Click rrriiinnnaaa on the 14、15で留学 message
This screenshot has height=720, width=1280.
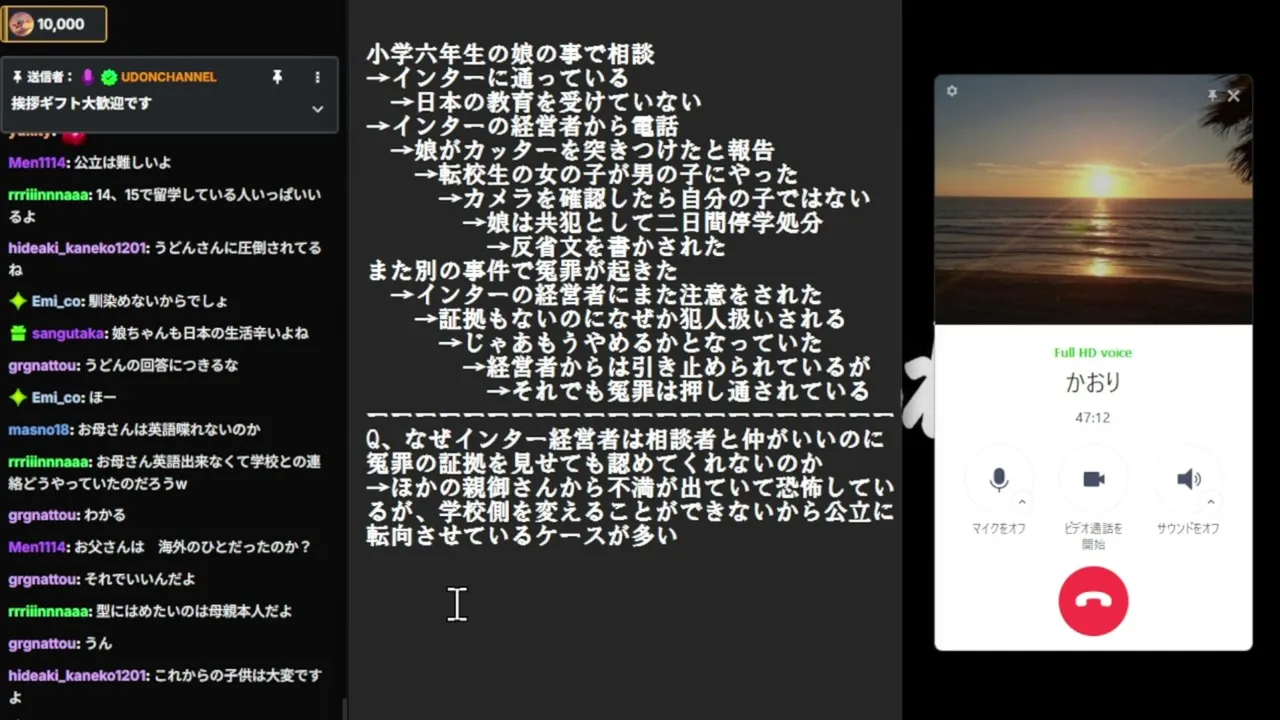[x=49, y=195]
